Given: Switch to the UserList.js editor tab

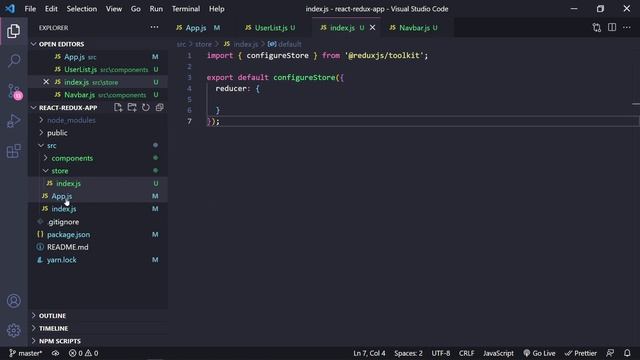Looking at the screenshot, I should 270,28.
